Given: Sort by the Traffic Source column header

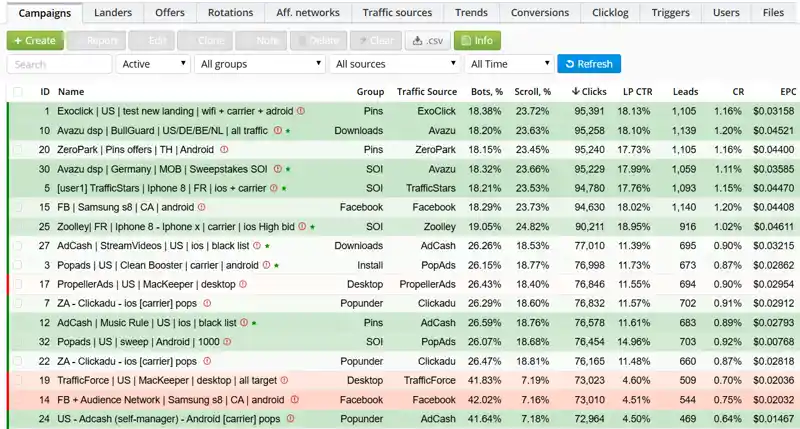Looking at the screenshot, I should [x=427, y=92].
